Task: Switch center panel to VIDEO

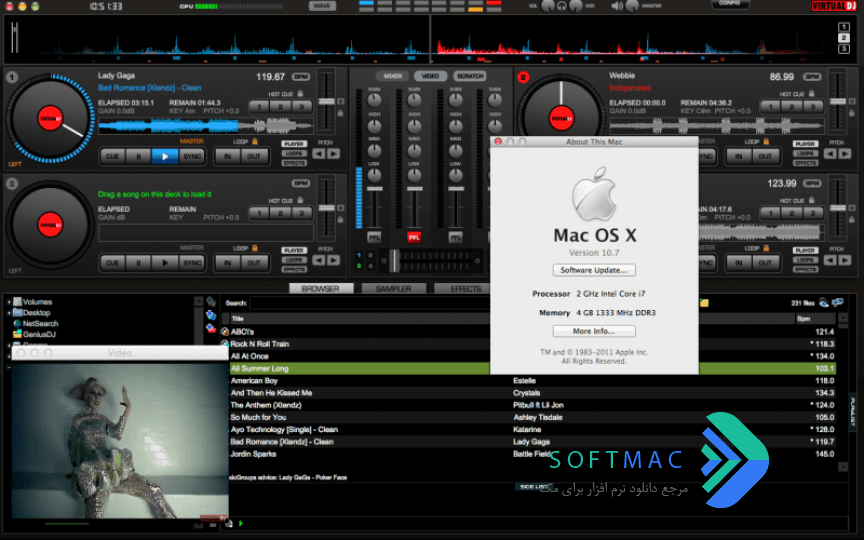Action: coord(430,76)
